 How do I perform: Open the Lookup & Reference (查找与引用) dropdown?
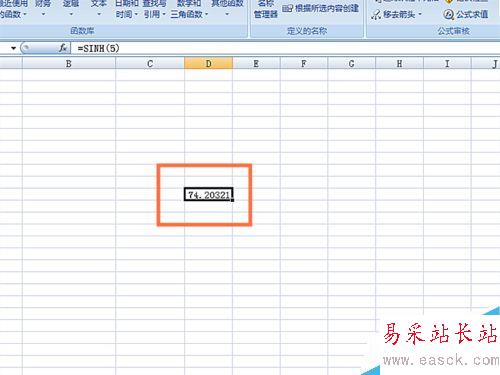click(154, 9)
